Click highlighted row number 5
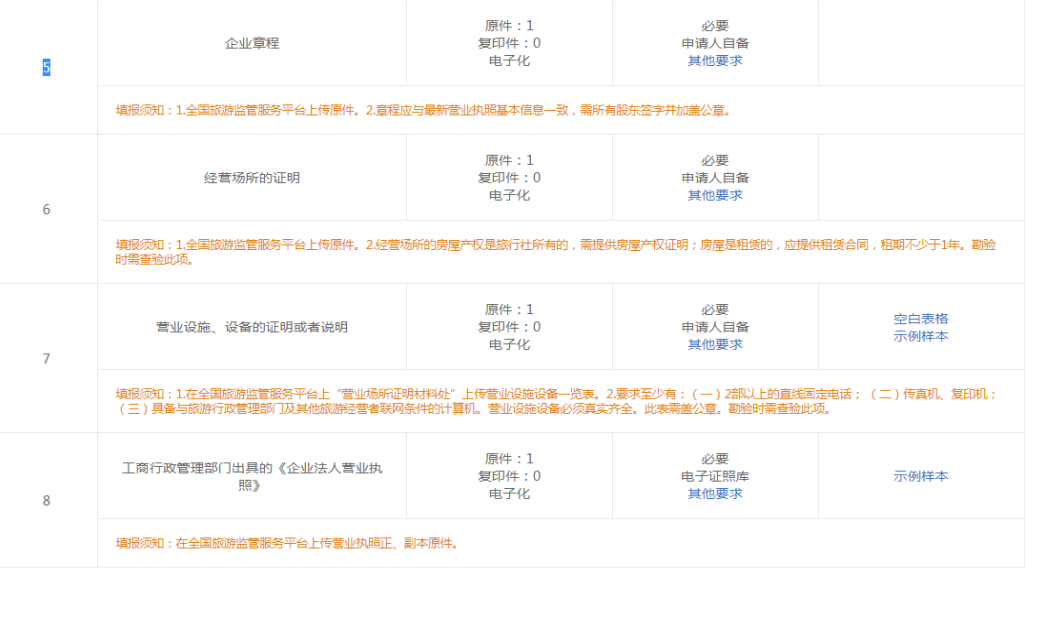 [x=46, y=68]
